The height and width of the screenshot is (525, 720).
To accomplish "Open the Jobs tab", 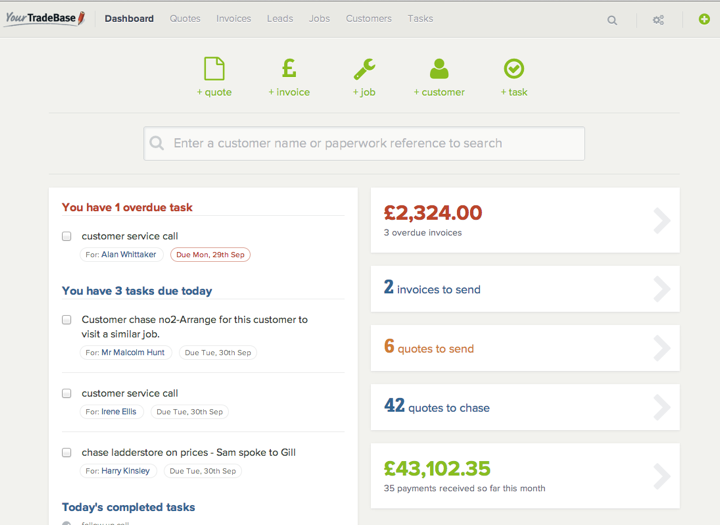I will click(x=319, y=19).
